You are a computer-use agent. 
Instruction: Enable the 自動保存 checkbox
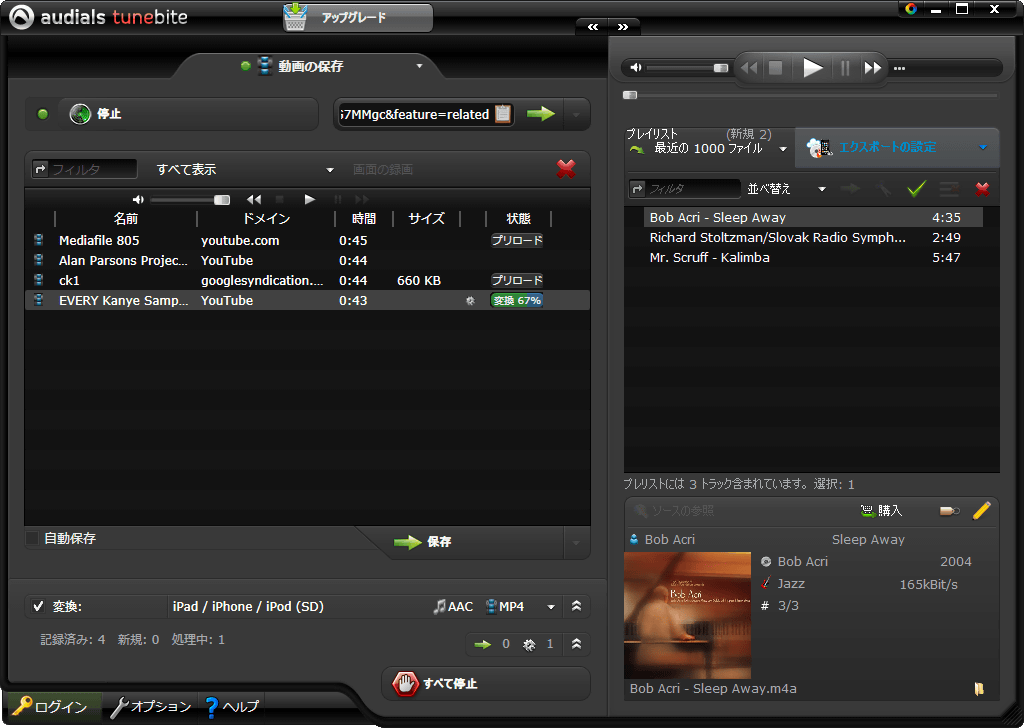coord(31,539)
